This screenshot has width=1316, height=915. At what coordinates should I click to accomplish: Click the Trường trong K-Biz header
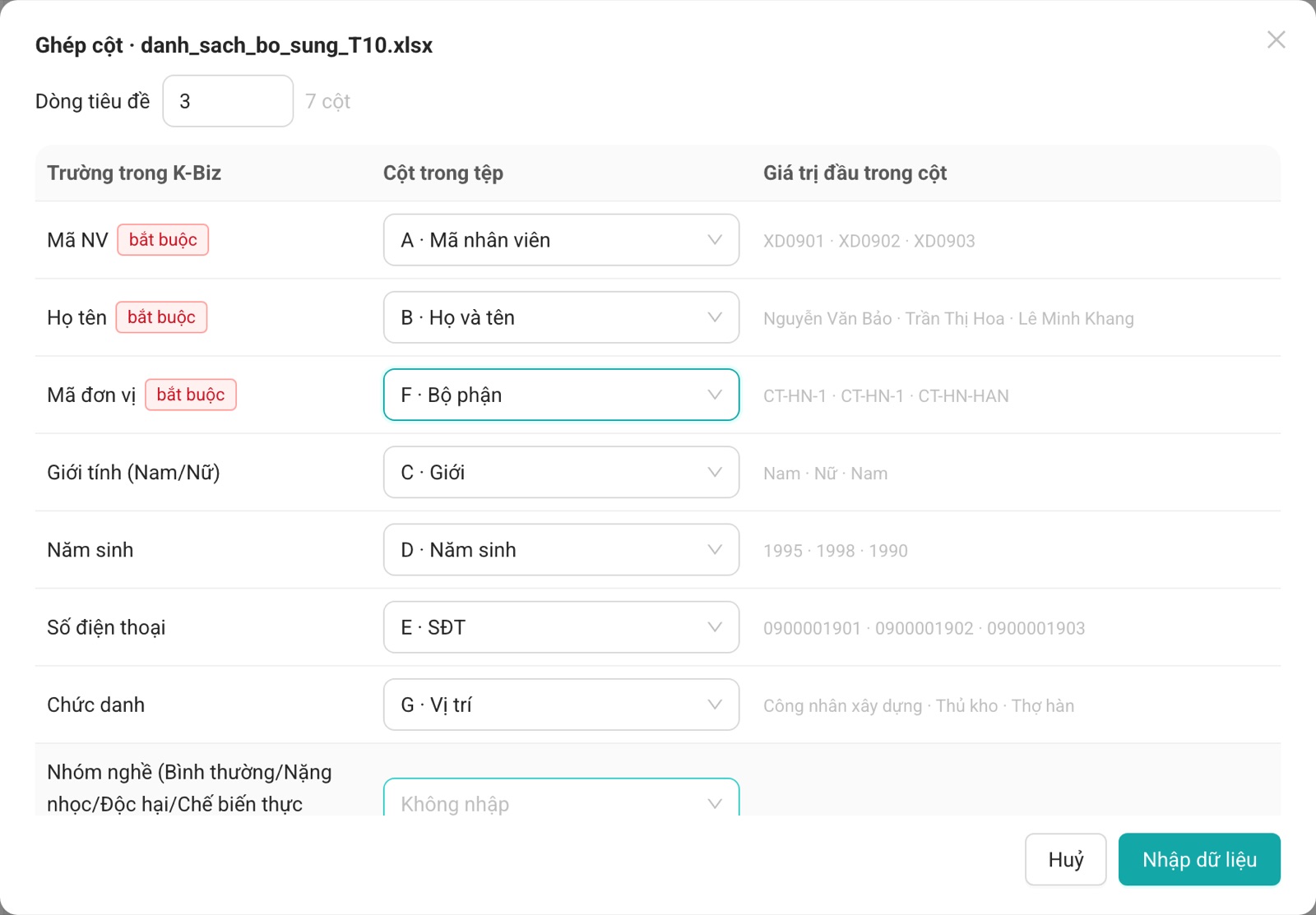click(x=134, y=173)
